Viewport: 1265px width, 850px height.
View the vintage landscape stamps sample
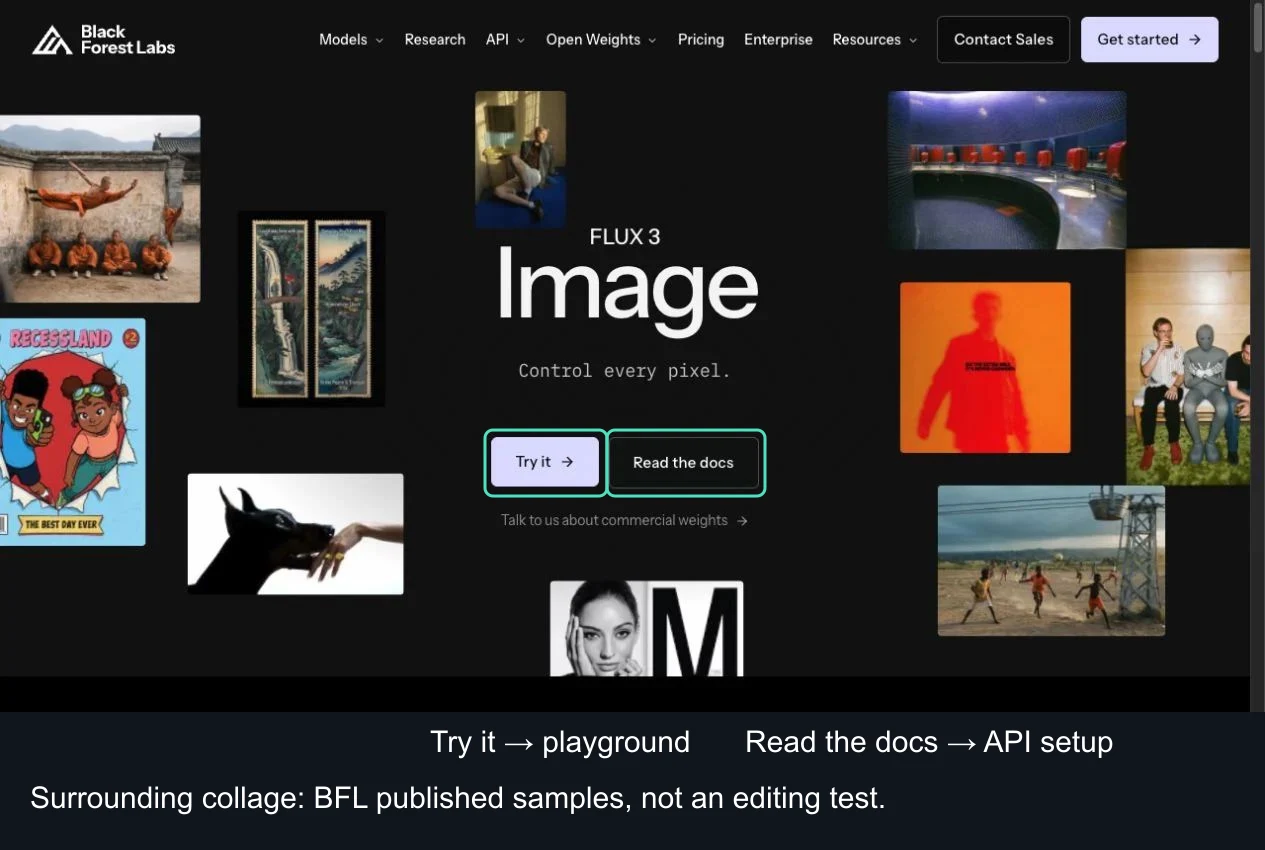[x=311, y=309]
